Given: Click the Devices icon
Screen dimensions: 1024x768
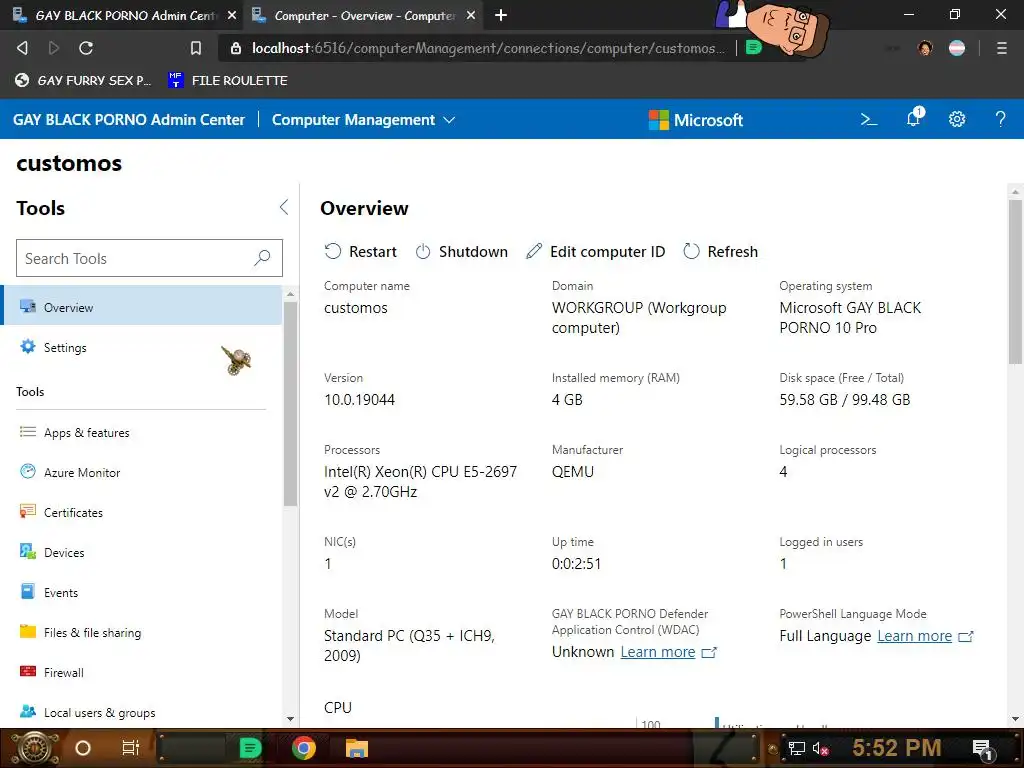Looking at the screenshot, I should click(x=27, y=551).
